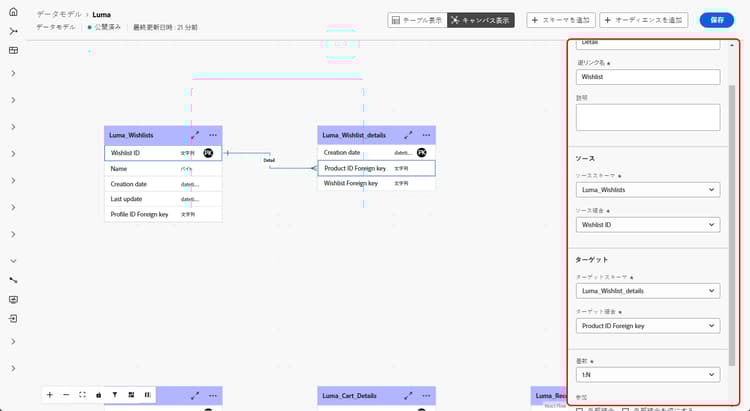750x411 pixels.
Task: Click the merging-arrows icon below Home
Action: click(x=13, y=31)
